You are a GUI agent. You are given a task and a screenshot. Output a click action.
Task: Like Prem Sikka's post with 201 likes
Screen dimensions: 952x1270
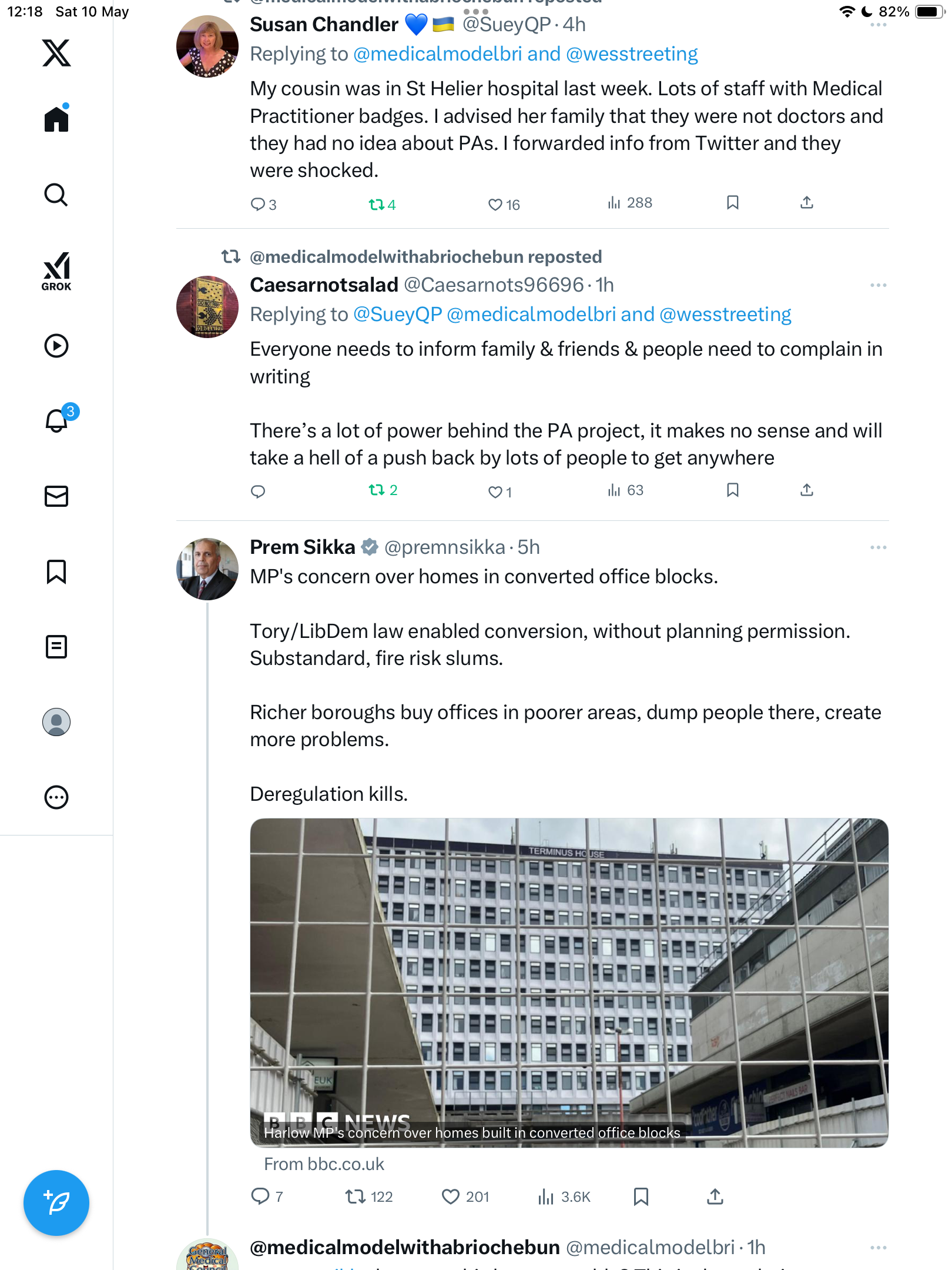(465, 1197)
